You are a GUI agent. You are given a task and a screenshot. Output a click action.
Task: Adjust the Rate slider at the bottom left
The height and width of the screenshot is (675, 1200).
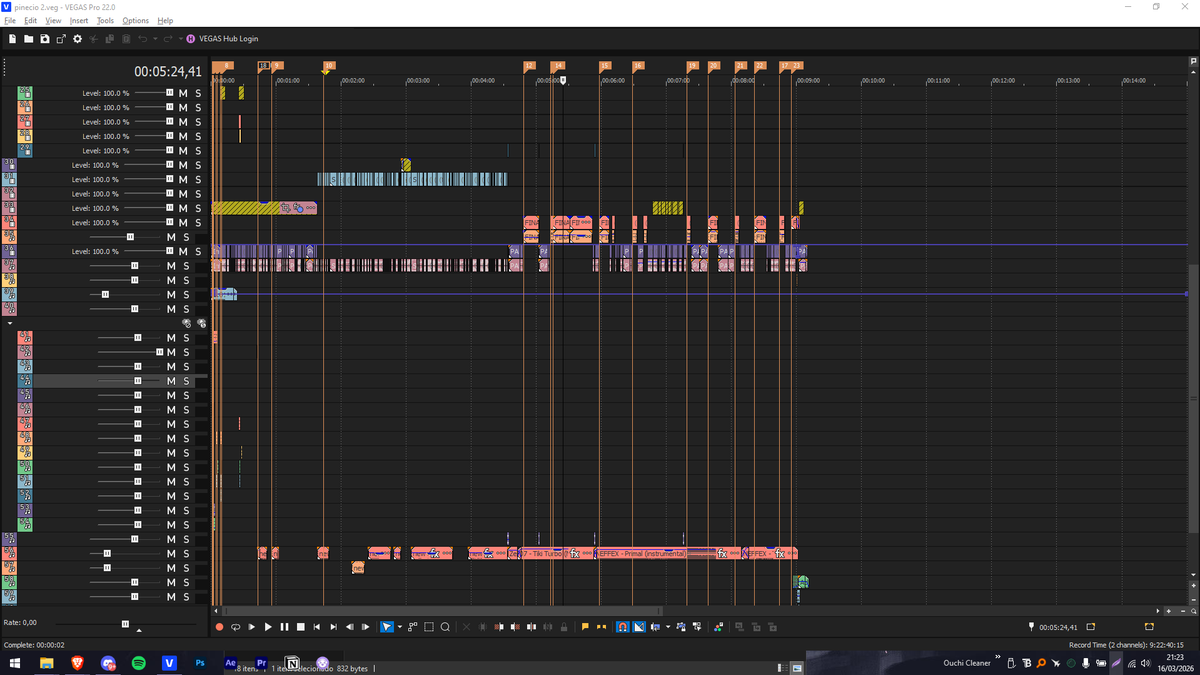click(125, 622)
